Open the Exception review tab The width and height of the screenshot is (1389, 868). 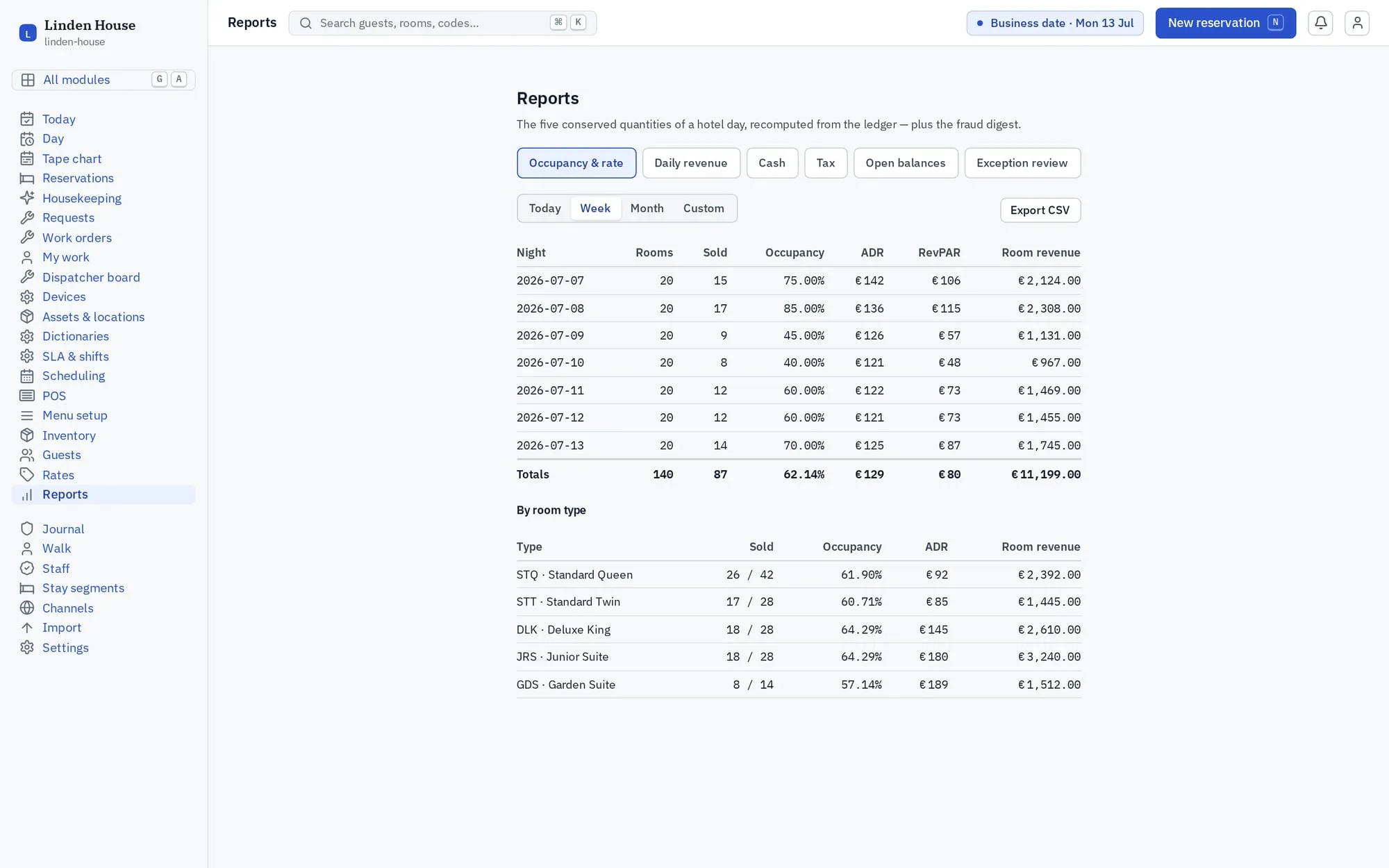(x=1022, y=163)
